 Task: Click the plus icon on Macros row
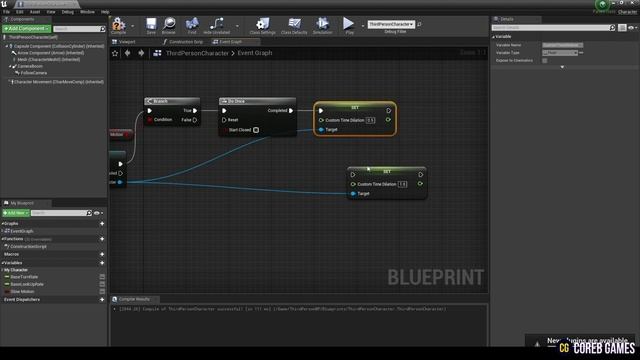pos(102,254)
